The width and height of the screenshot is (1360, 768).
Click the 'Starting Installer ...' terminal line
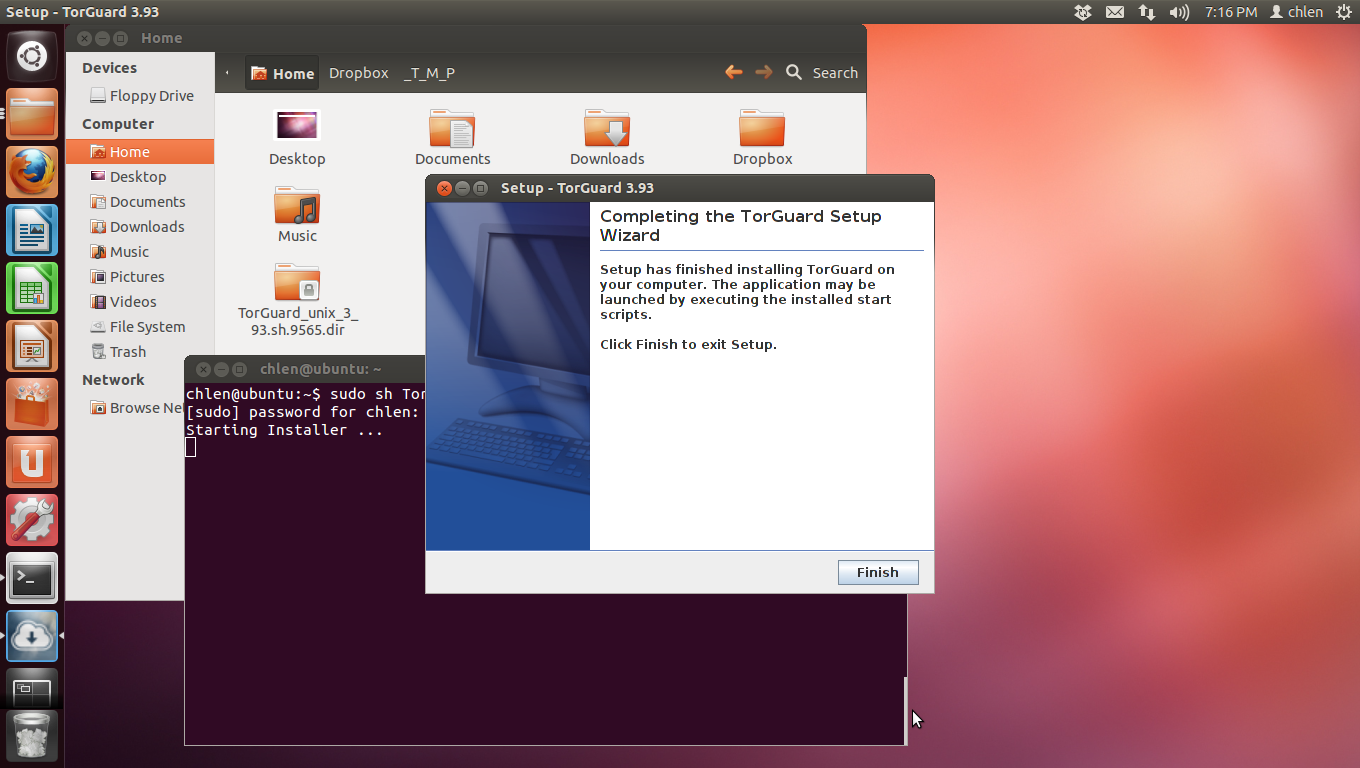pyautogui.click(x=285, y=430)
